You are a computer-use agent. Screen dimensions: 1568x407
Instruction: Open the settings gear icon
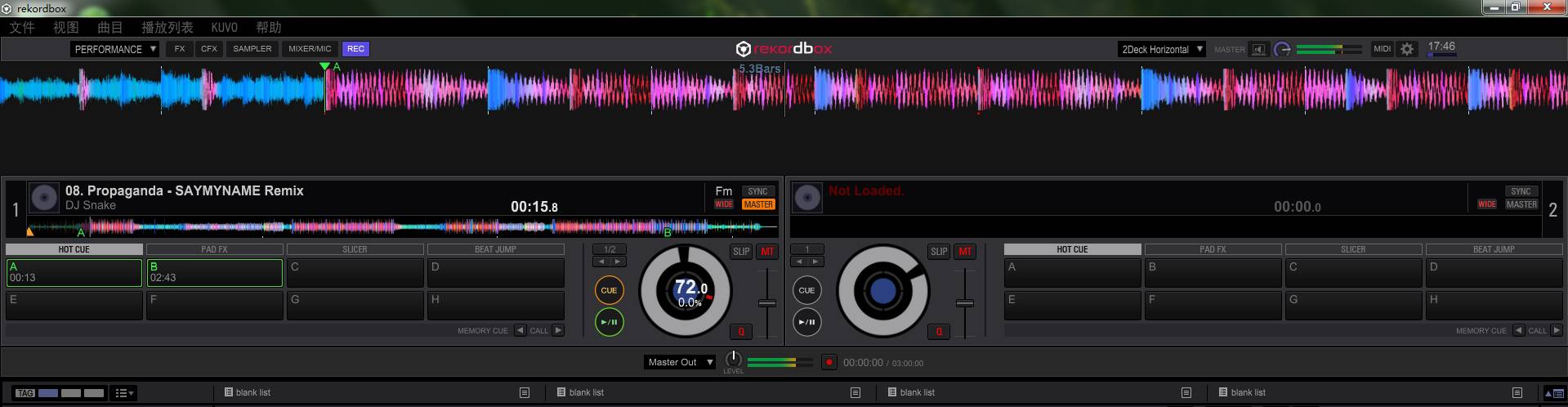(x=1406, y=49)
